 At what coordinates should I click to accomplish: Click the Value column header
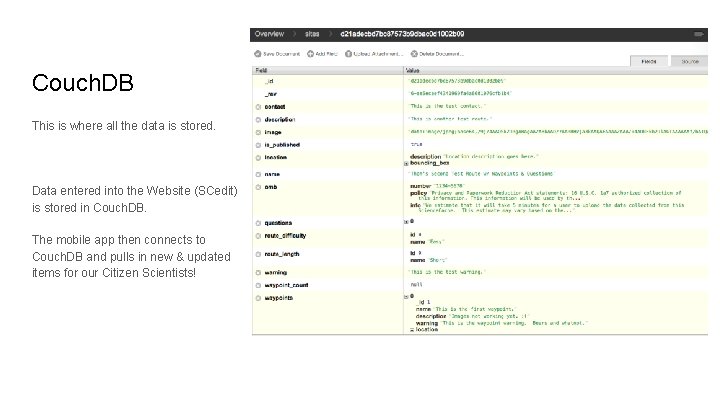click(556, 70)
